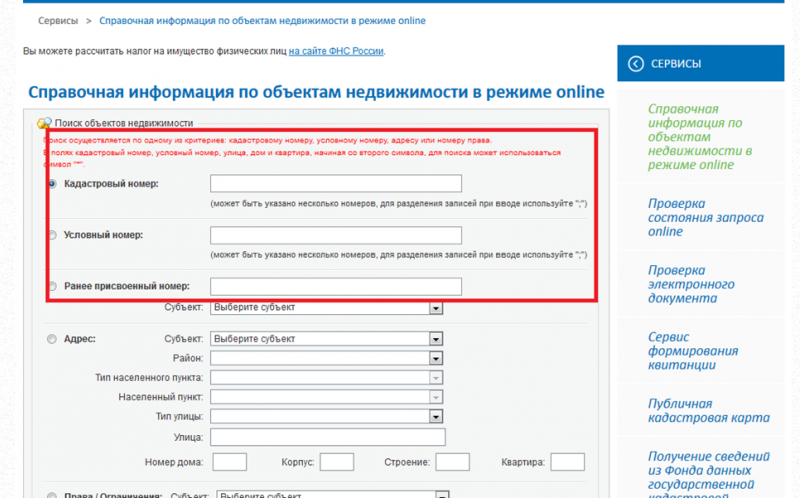The height and width of the screenshot is (498, 800).
Task: Click the main page heading Справочная информация
Action: pyautogui.click(x=316, y=92)
